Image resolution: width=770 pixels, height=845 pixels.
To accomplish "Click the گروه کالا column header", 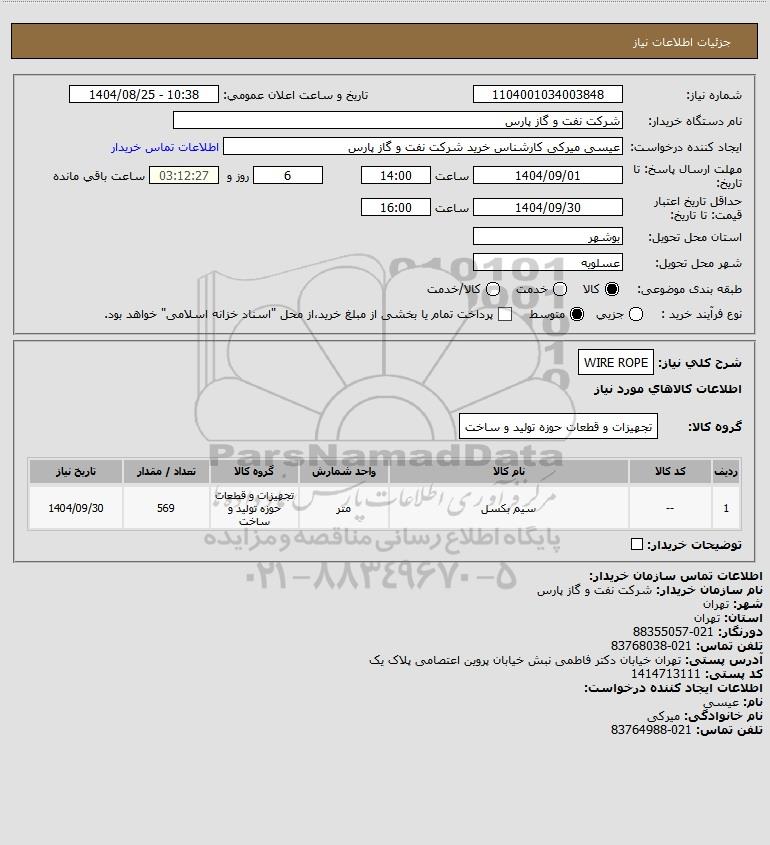I will click(x=254, y=472).
